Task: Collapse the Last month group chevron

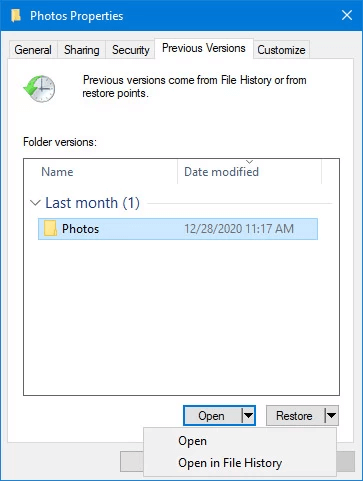Action: point(35,203)
